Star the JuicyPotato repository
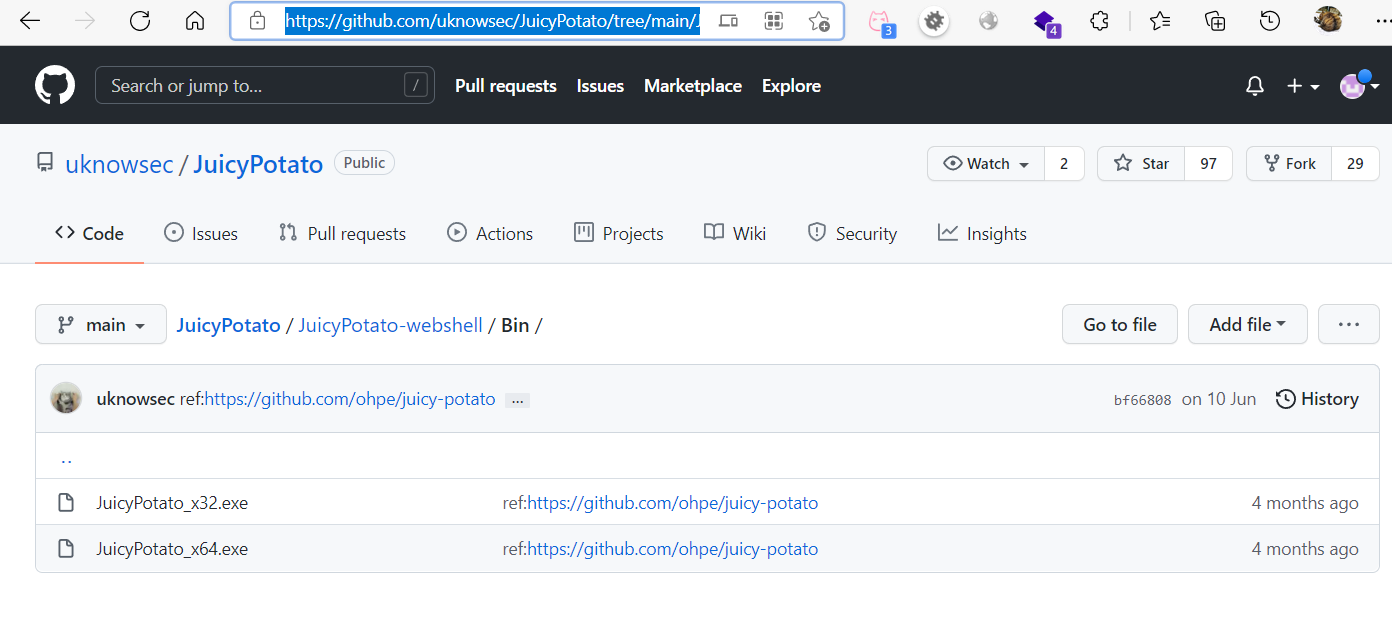 coord(1141,164)
